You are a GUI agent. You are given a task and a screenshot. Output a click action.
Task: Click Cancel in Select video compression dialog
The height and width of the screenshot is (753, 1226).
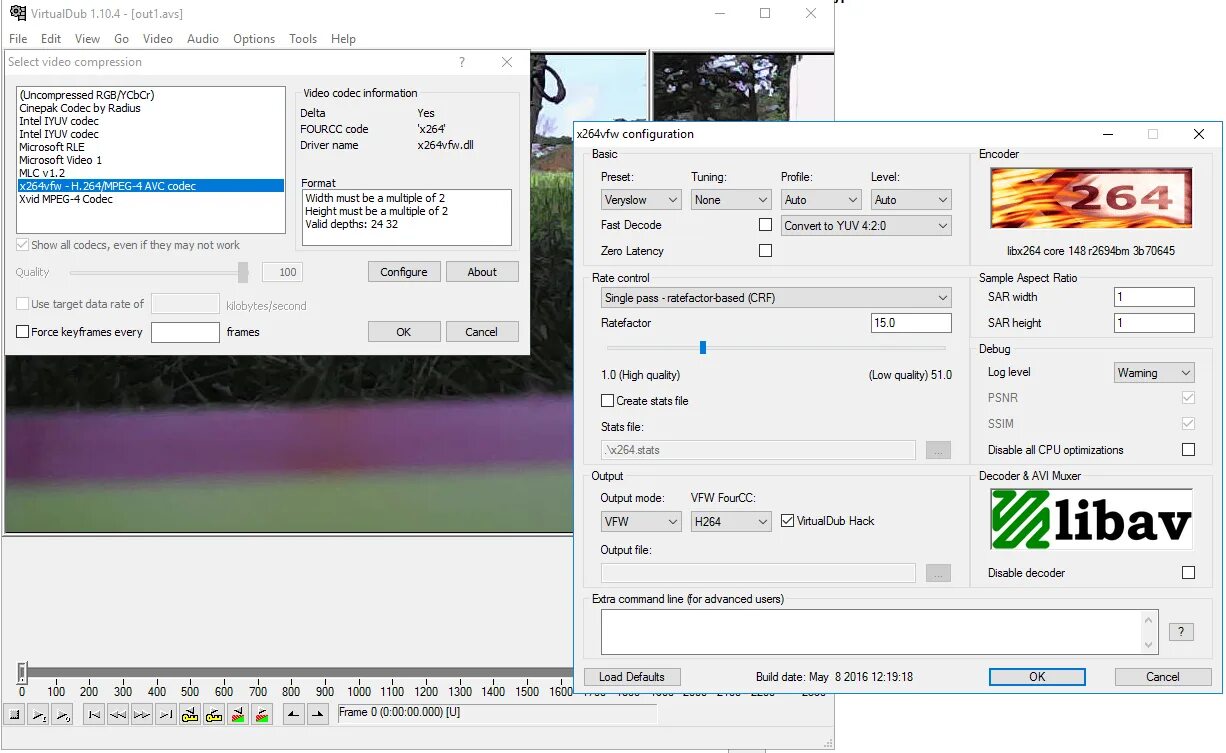point(482,332)
